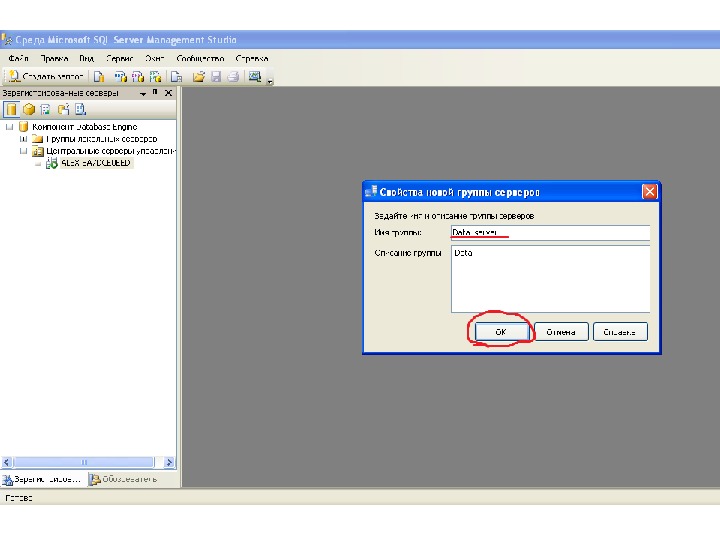Click the Создать запрос toolbar button
The height and width of the screenshot is (540, 720).
[x=46, y=76]
